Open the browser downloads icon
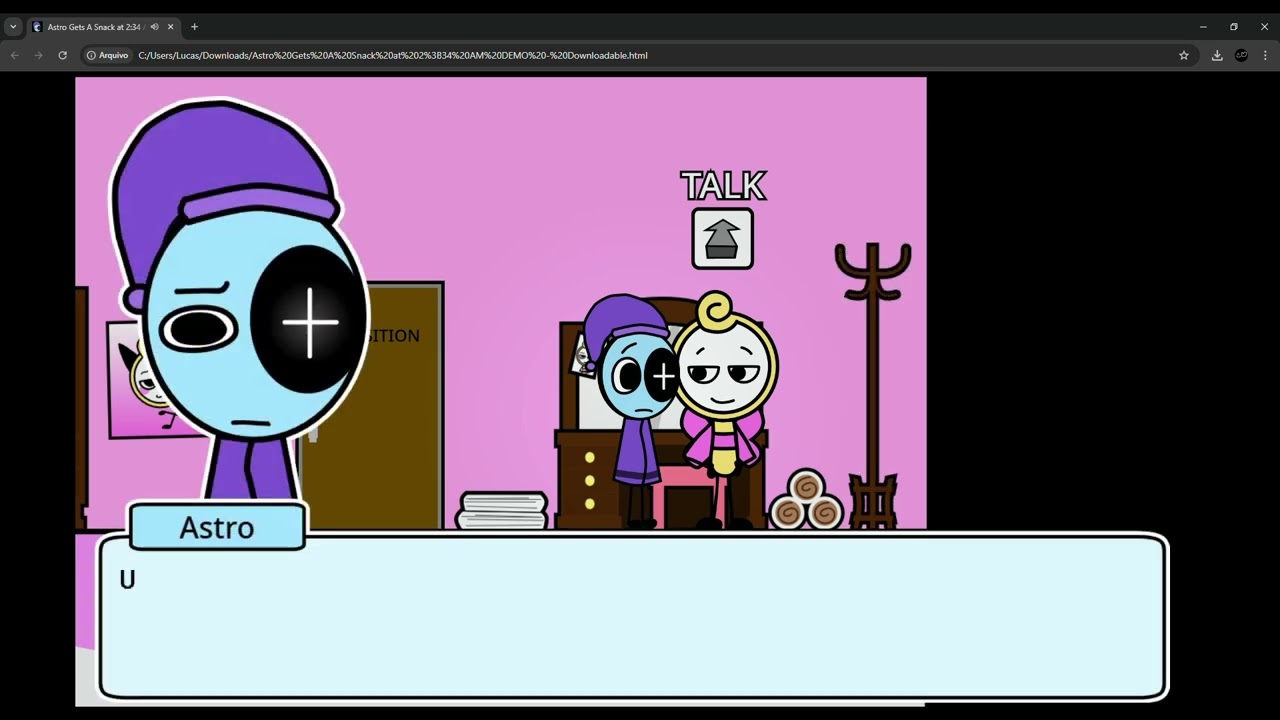This screenshot has height=720, width=1280. [1217, 55]
